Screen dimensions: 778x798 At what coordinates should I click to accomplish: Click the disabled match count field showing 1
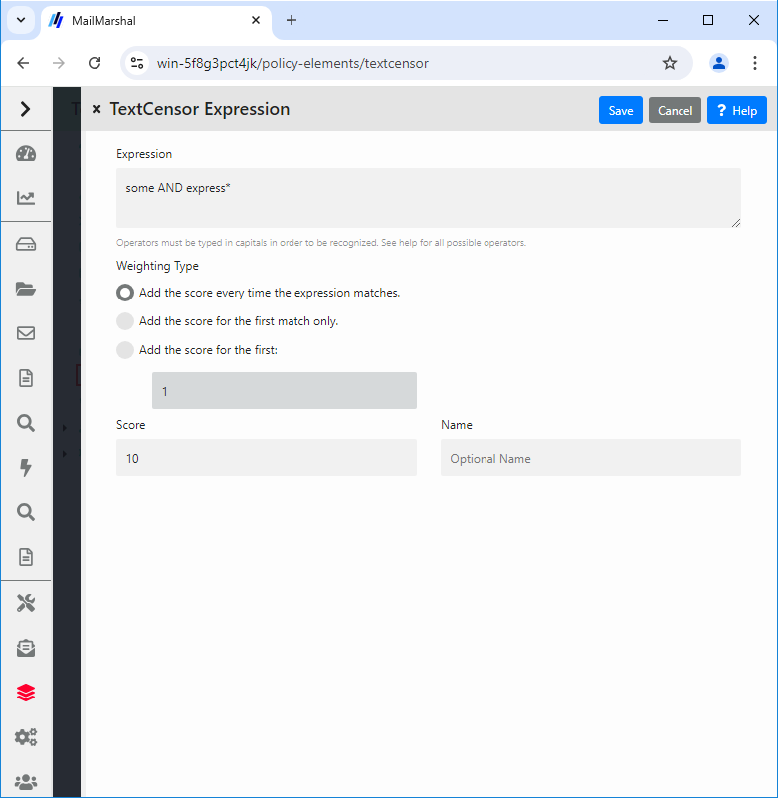(x=284, y=391)
